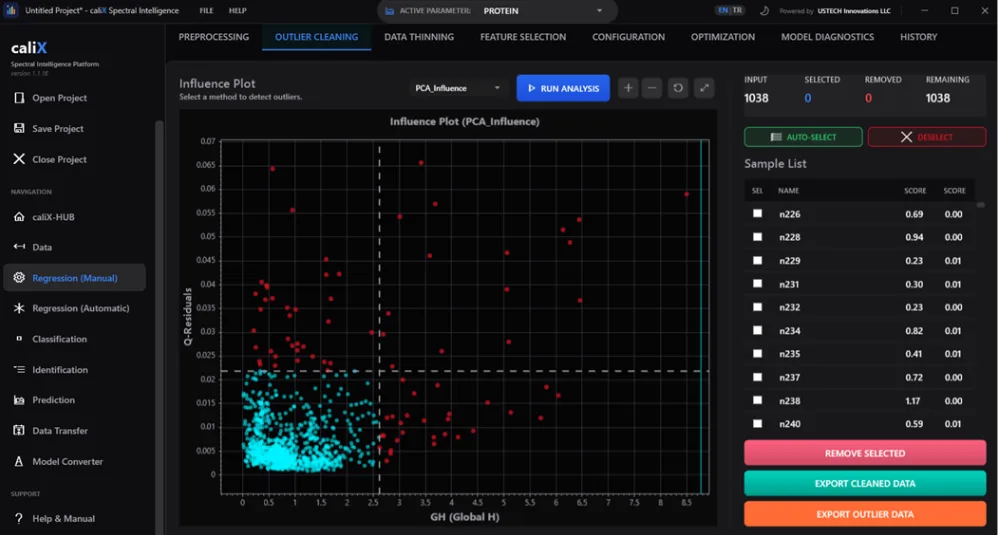Switch language with EN TR toggle
The image size is (998, 535).
(x=729, y=10)
